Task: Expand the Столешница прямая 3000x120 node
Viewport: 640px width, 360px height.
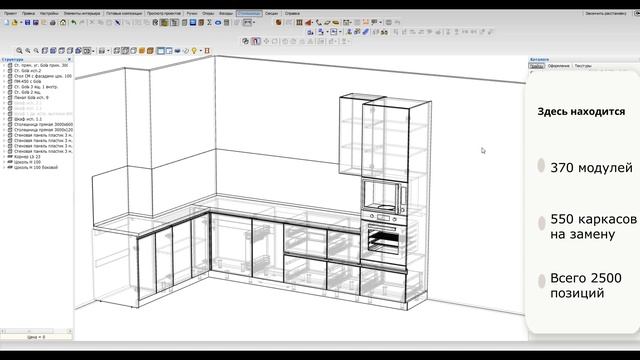Action: pos(4,129)
